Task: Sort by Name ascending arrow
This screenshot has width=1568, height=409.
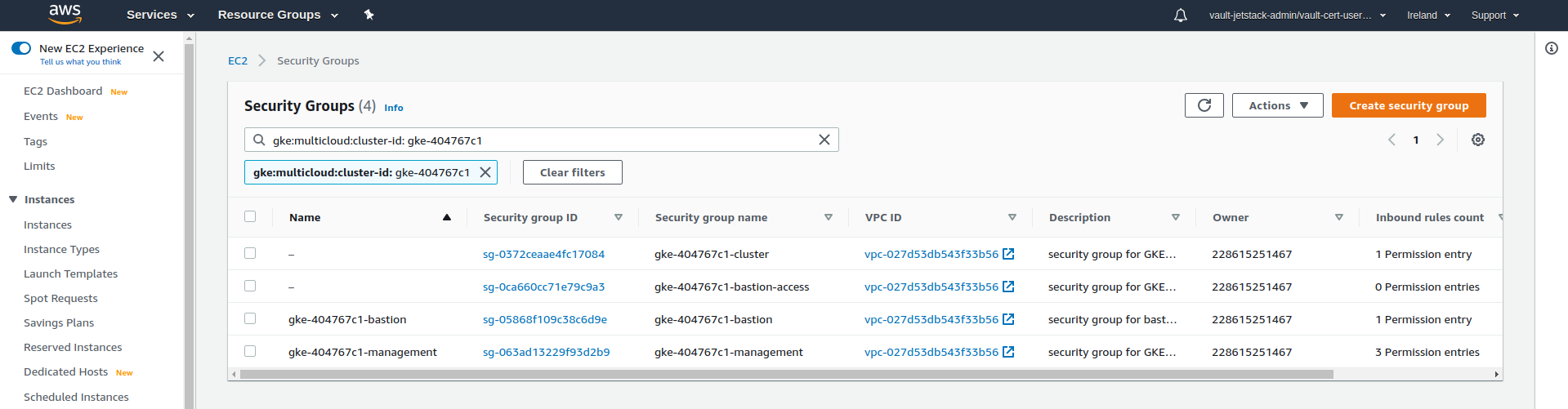Action: 447,217
